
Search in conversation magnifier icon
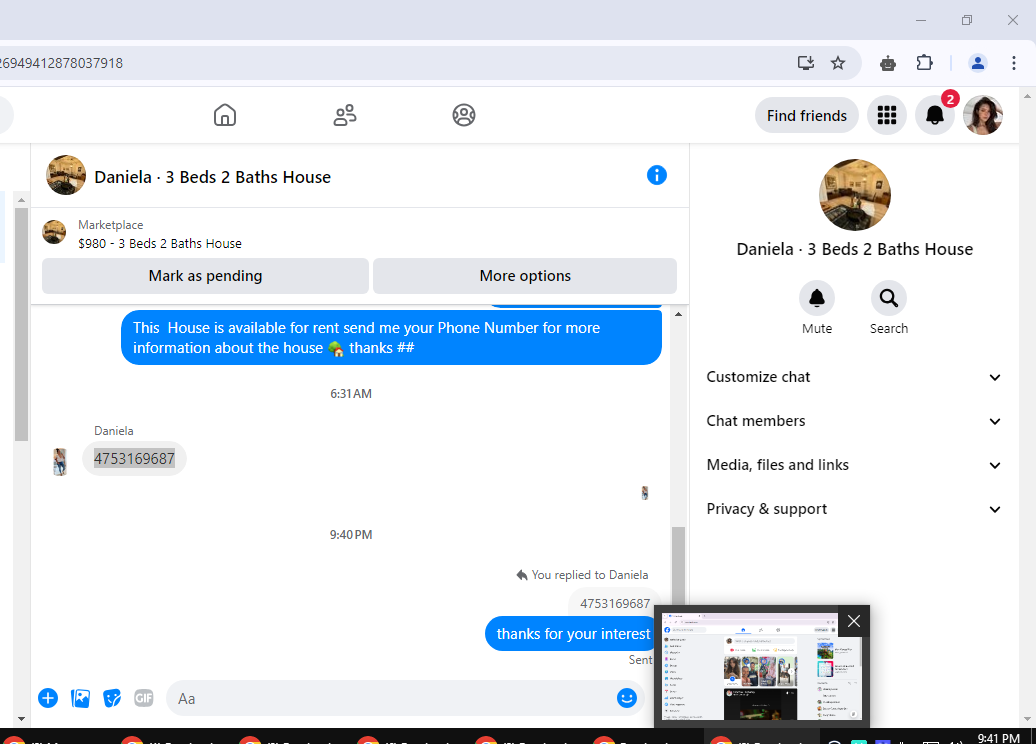pyautogui.click(x=889, y=298)
